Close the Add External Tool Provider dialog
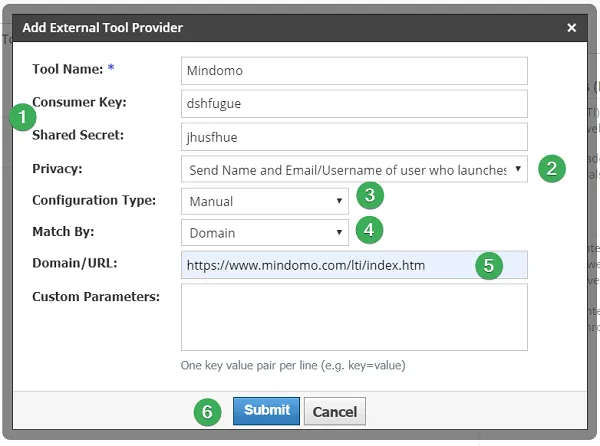600x446 pixels. coord(571,28)
